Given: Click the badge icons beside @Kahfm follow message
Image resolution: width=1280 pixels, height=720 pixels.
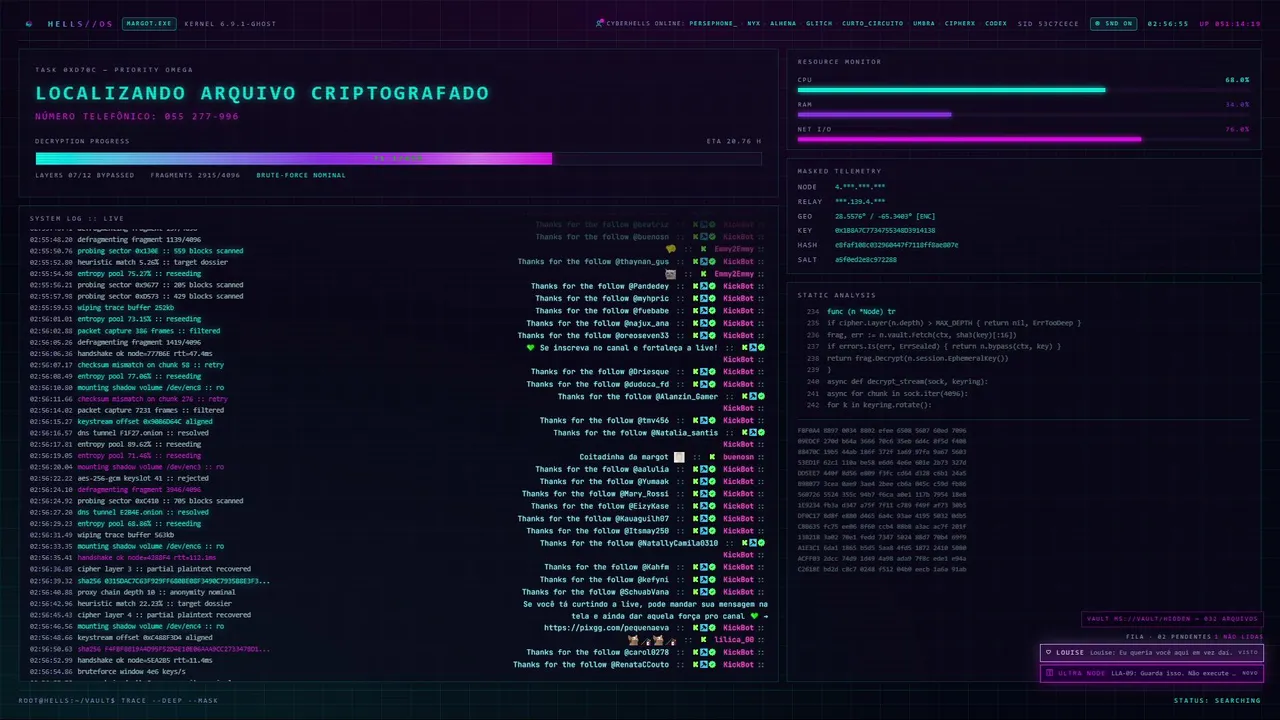Looking at the screenshot, I should 703,567.
